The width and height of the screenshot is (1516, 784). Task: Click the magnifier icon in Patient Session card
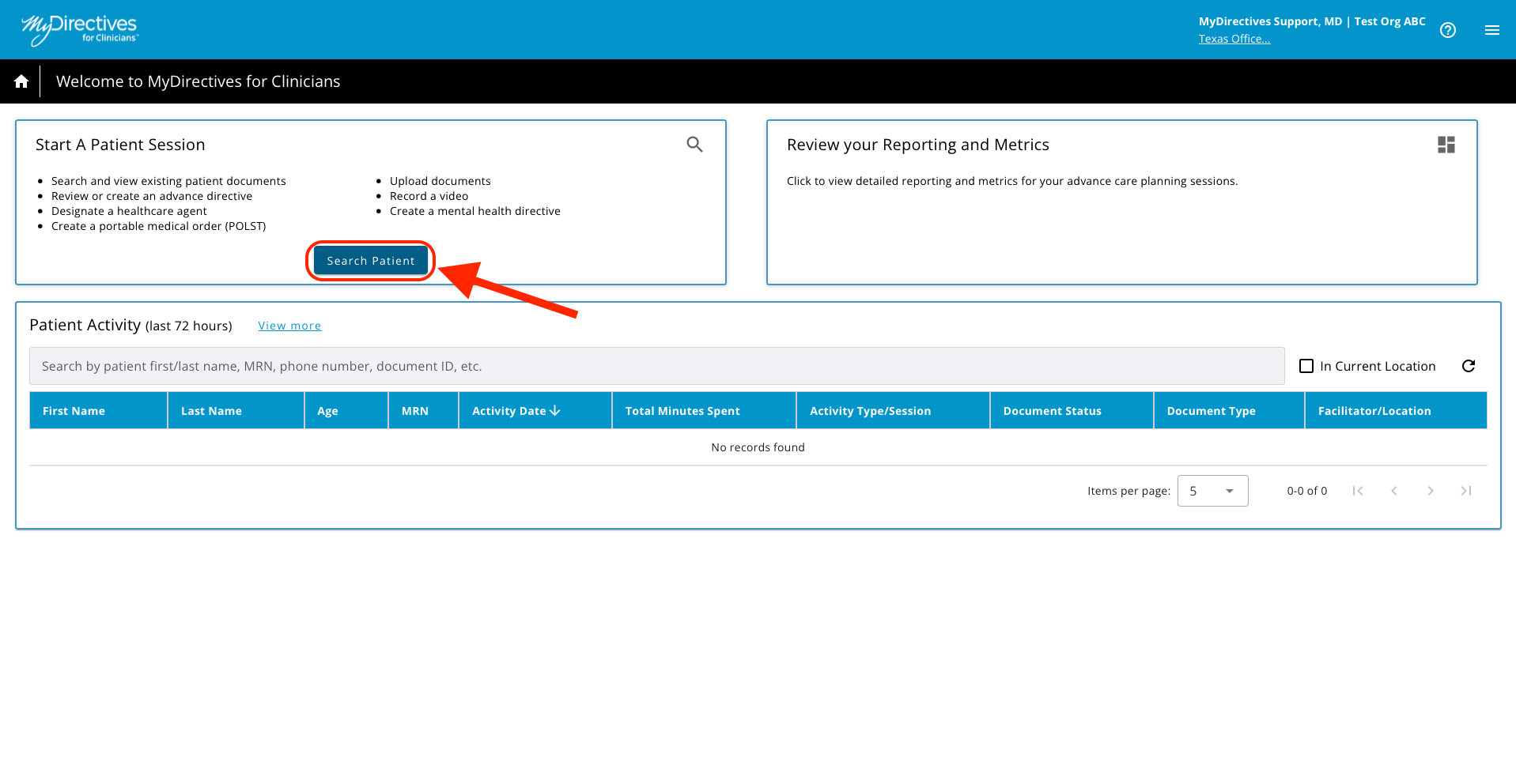tap(694, 144)
